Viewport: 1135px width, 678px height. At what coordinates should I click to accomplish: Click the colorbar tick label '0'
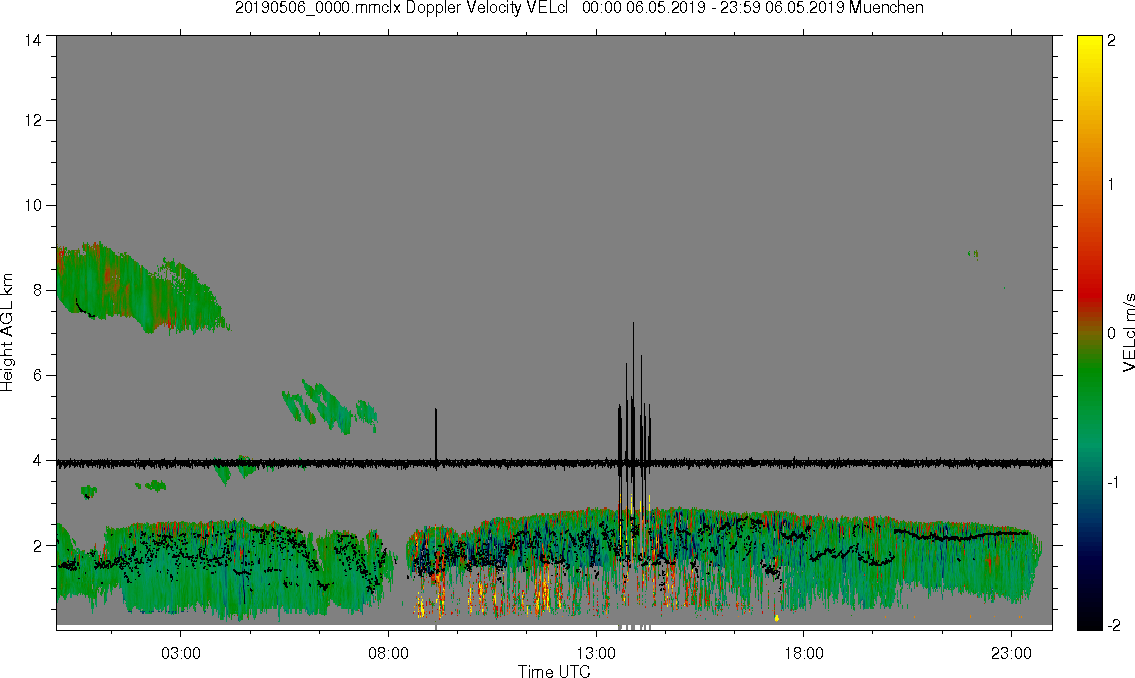(1111, 333)
